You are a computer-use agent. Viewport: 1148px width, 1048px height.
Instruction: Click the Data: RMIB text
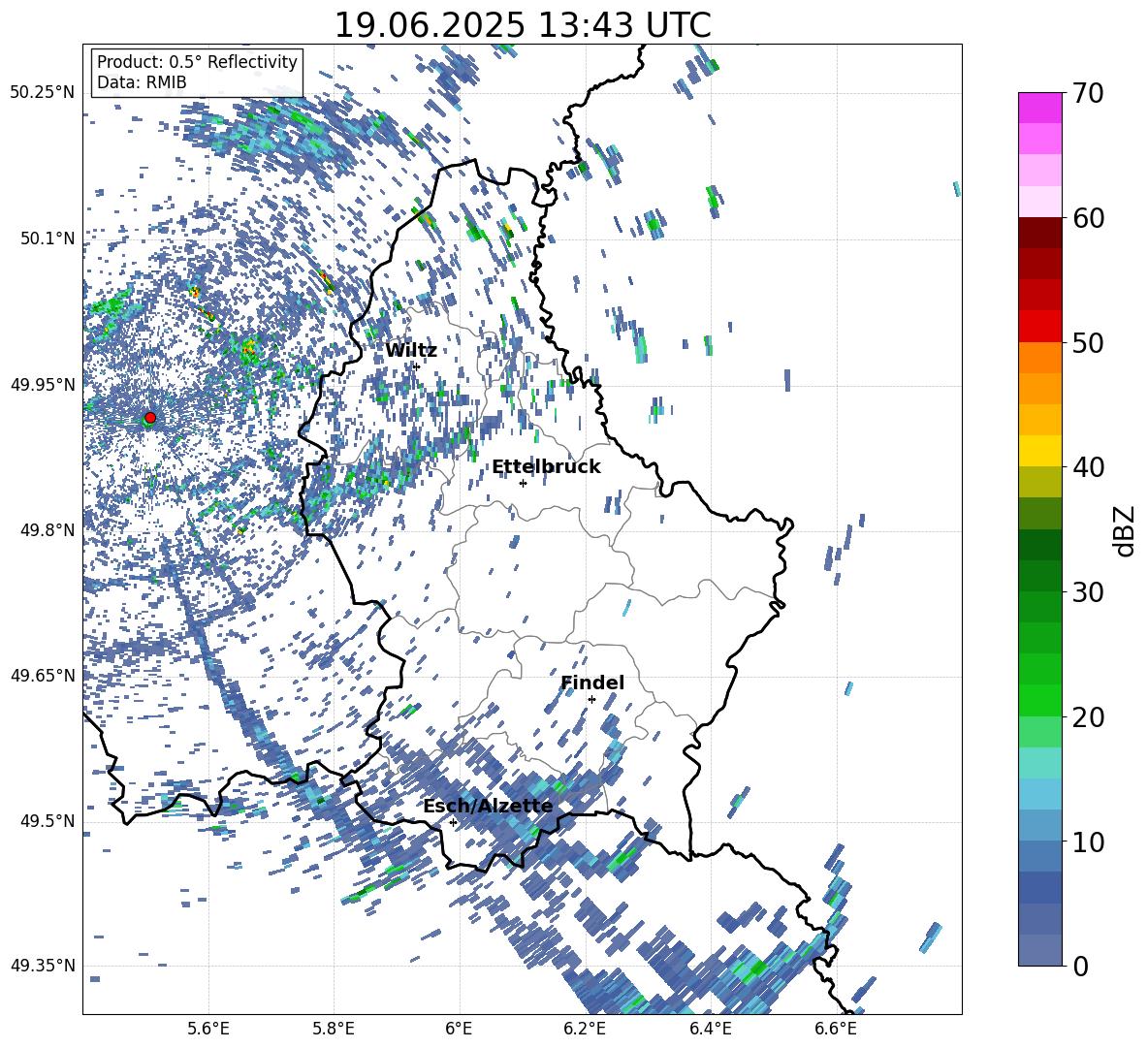[142, 82]
